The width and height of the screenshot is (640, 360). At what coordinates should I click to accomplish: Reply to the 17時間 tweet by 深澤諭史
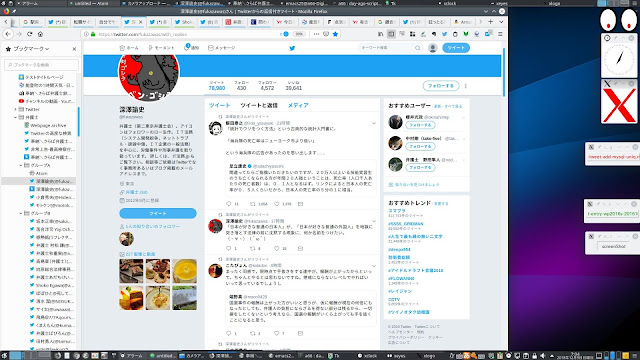pyautogui.click(x=229, y=248)
